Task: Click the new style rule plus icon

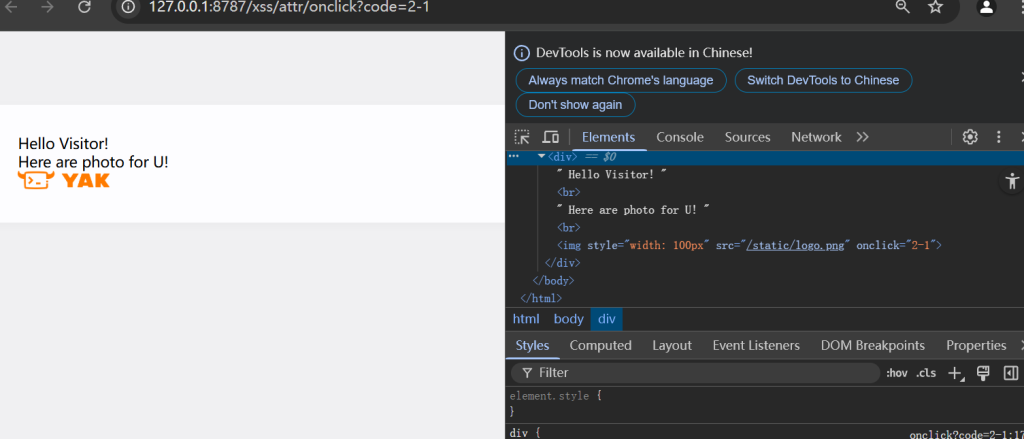Action: 955,373
